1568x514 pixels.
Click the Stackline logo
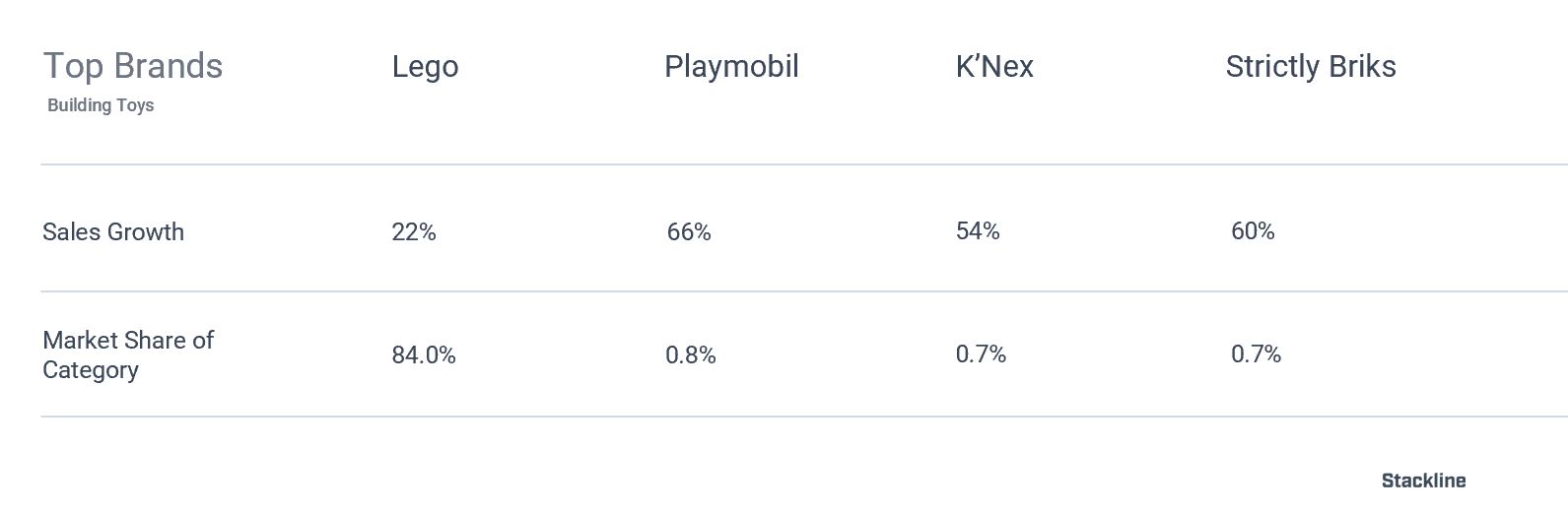click(1423, 481)
